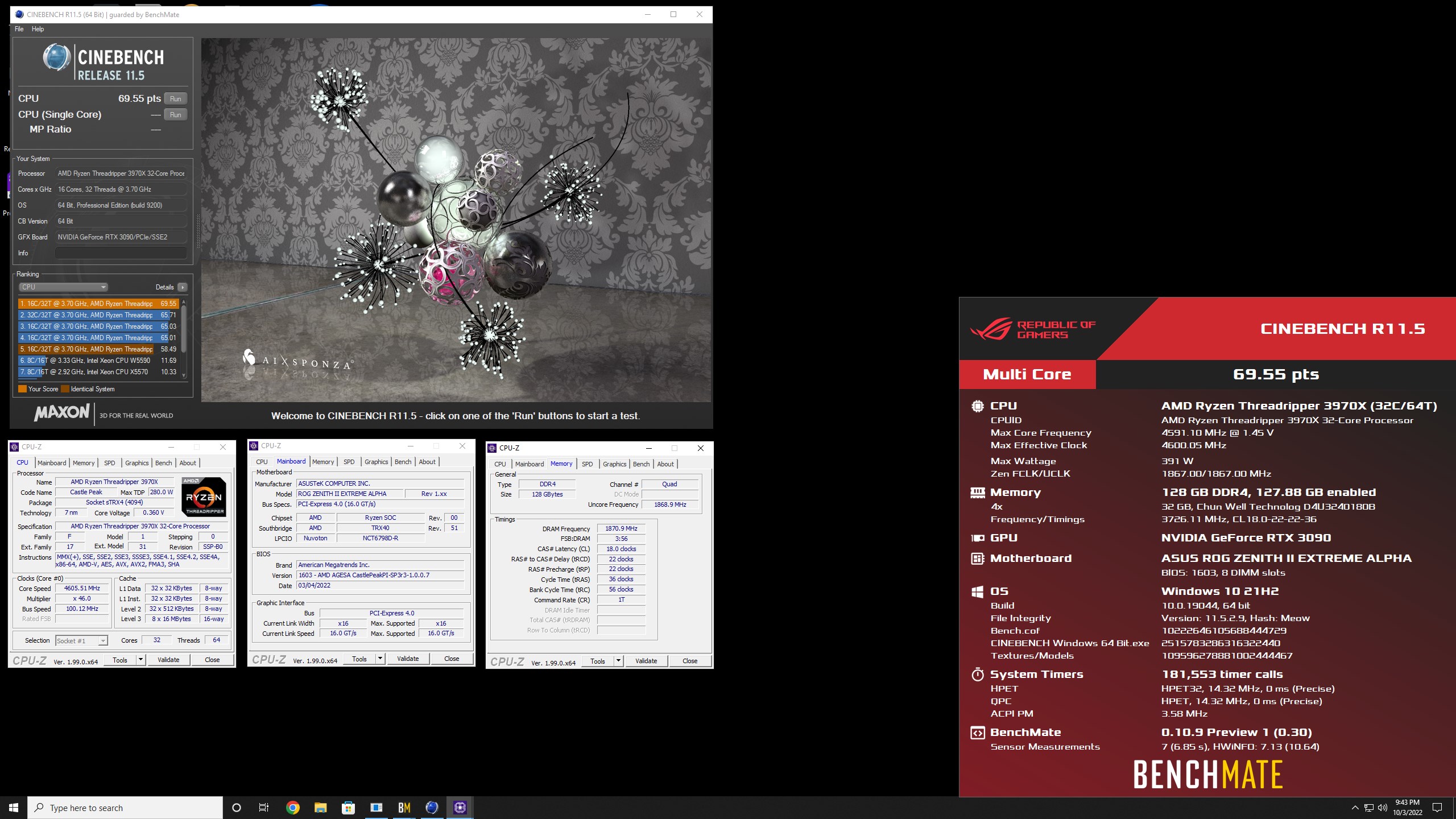Open About tab in right CPU-Z window
The height and width of the screenshot is (819, 1456).
pos(665,464)
